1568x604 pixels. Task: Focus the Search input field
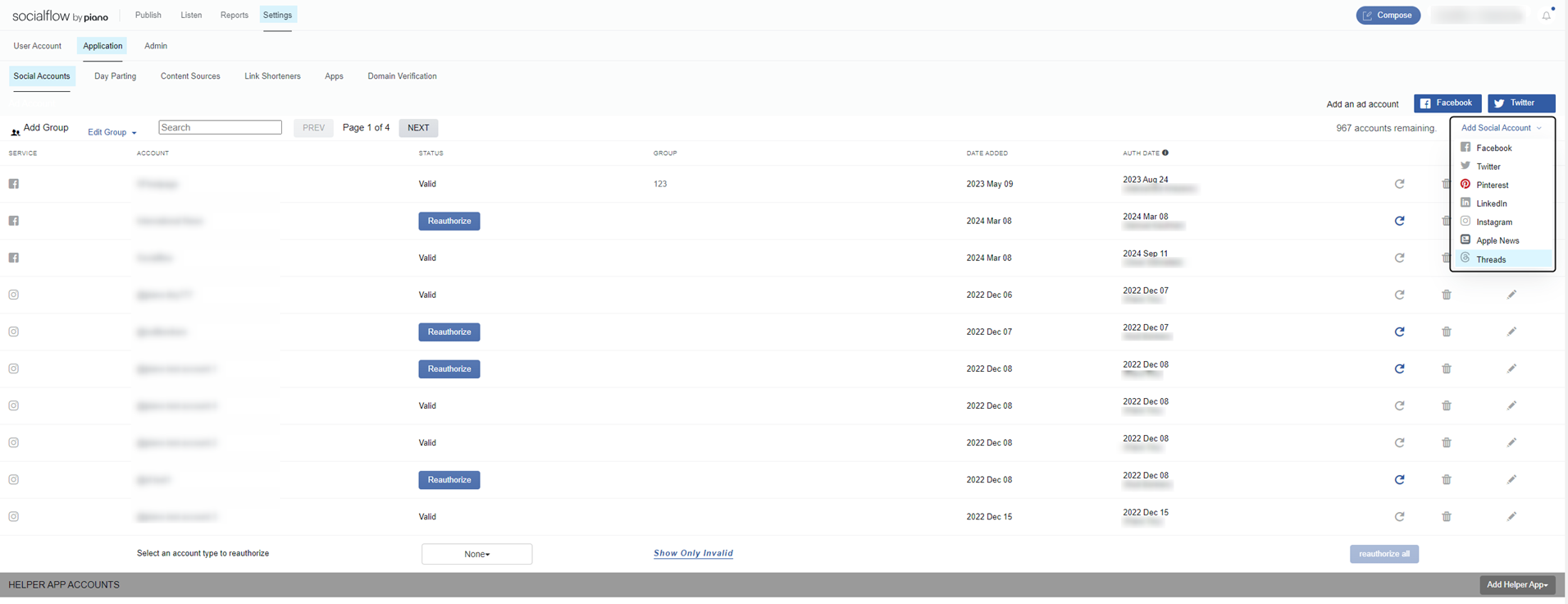(x=220, y=127)
